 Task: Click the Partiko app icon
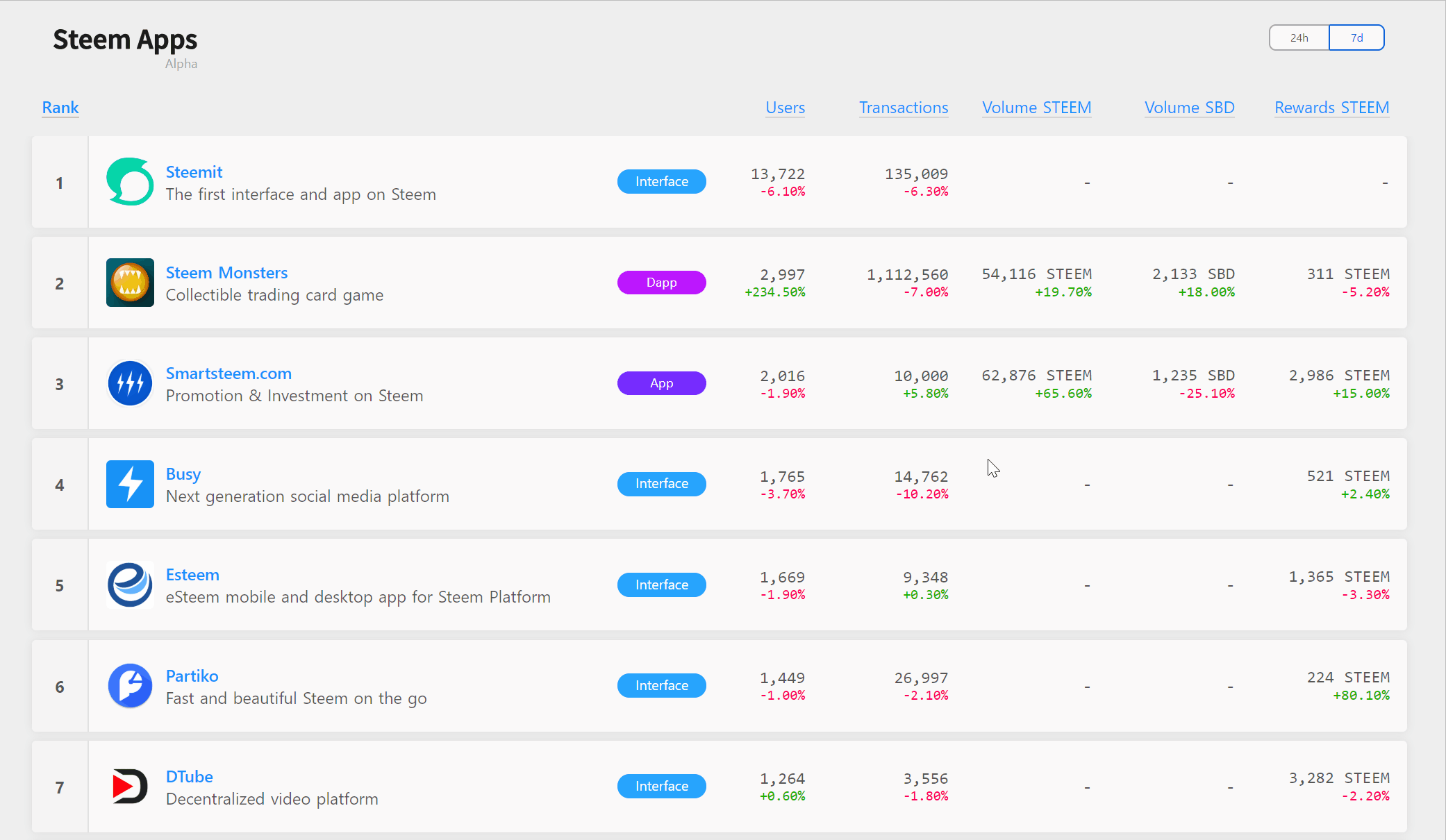(130, 685)
